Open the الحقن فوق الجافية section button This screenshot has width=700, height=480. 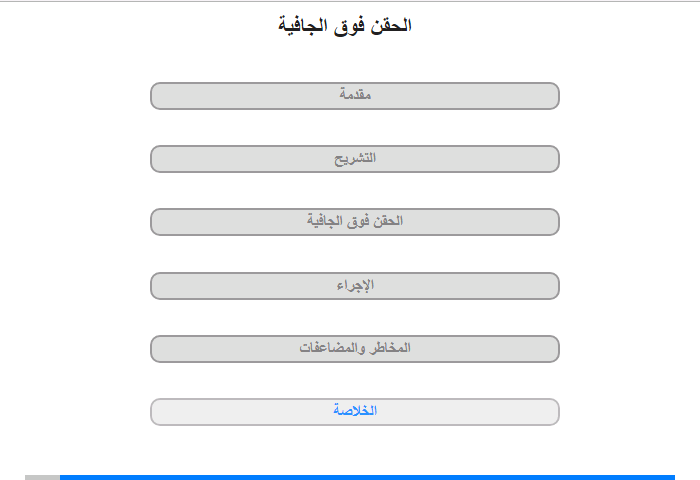tap(355, 222)
